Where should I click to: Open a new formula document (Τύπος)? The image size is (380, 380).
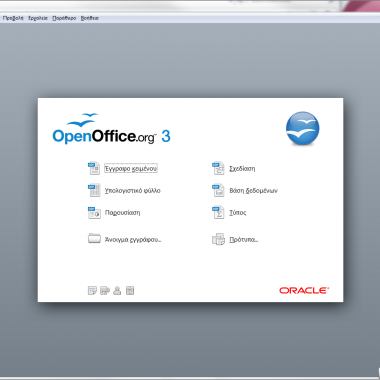(x=229, y=213)
